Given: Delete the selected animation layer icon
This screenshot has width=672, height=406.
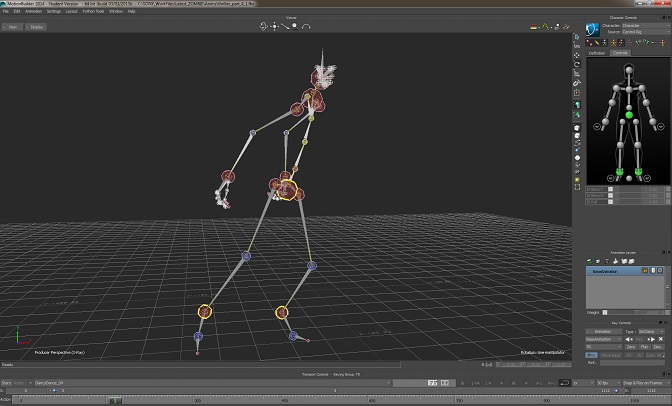Looking at the screenshot, I should point(606,261).
